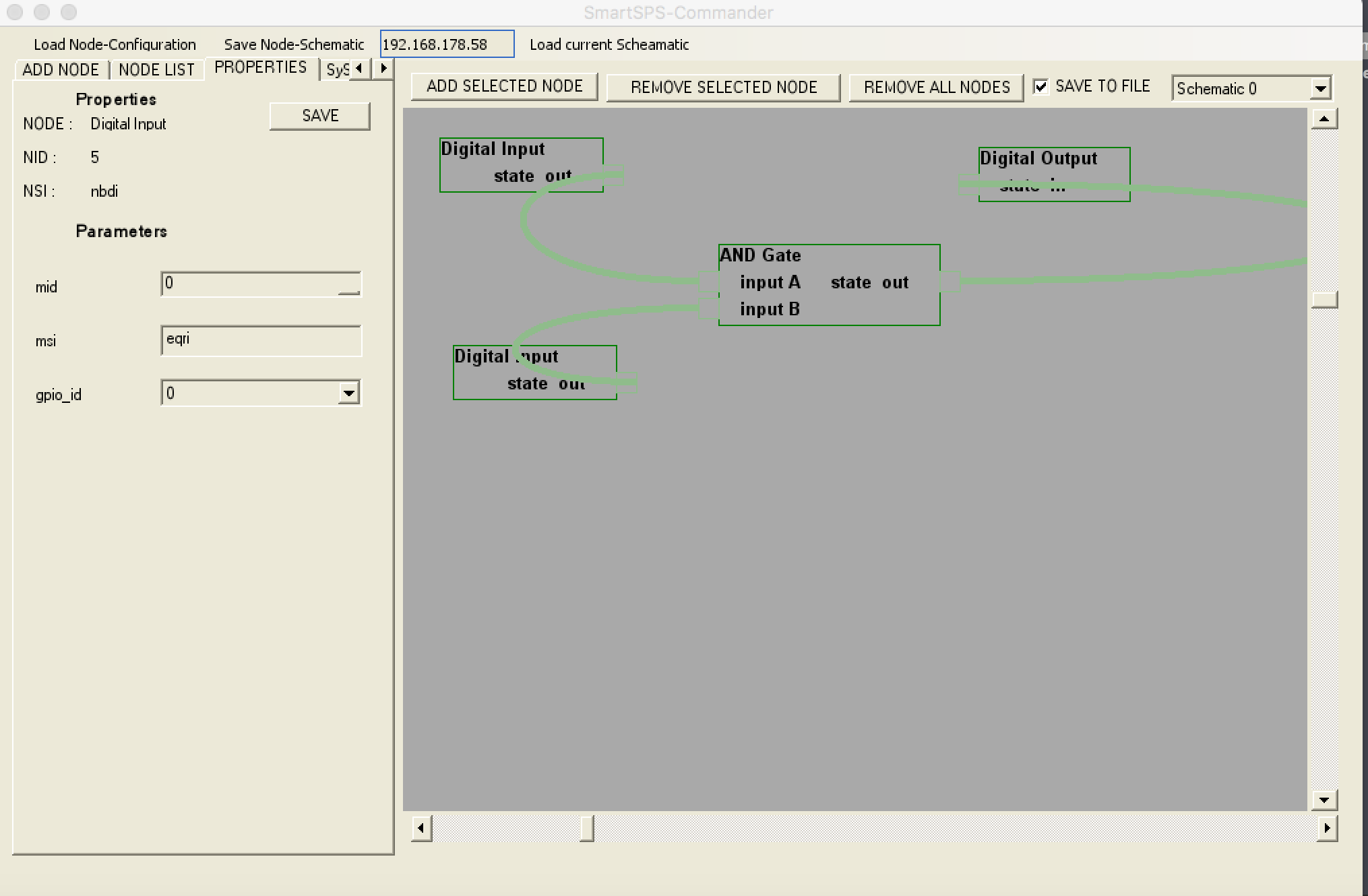Click ADD SELECTED NODE button

click(x=503, y=87)
